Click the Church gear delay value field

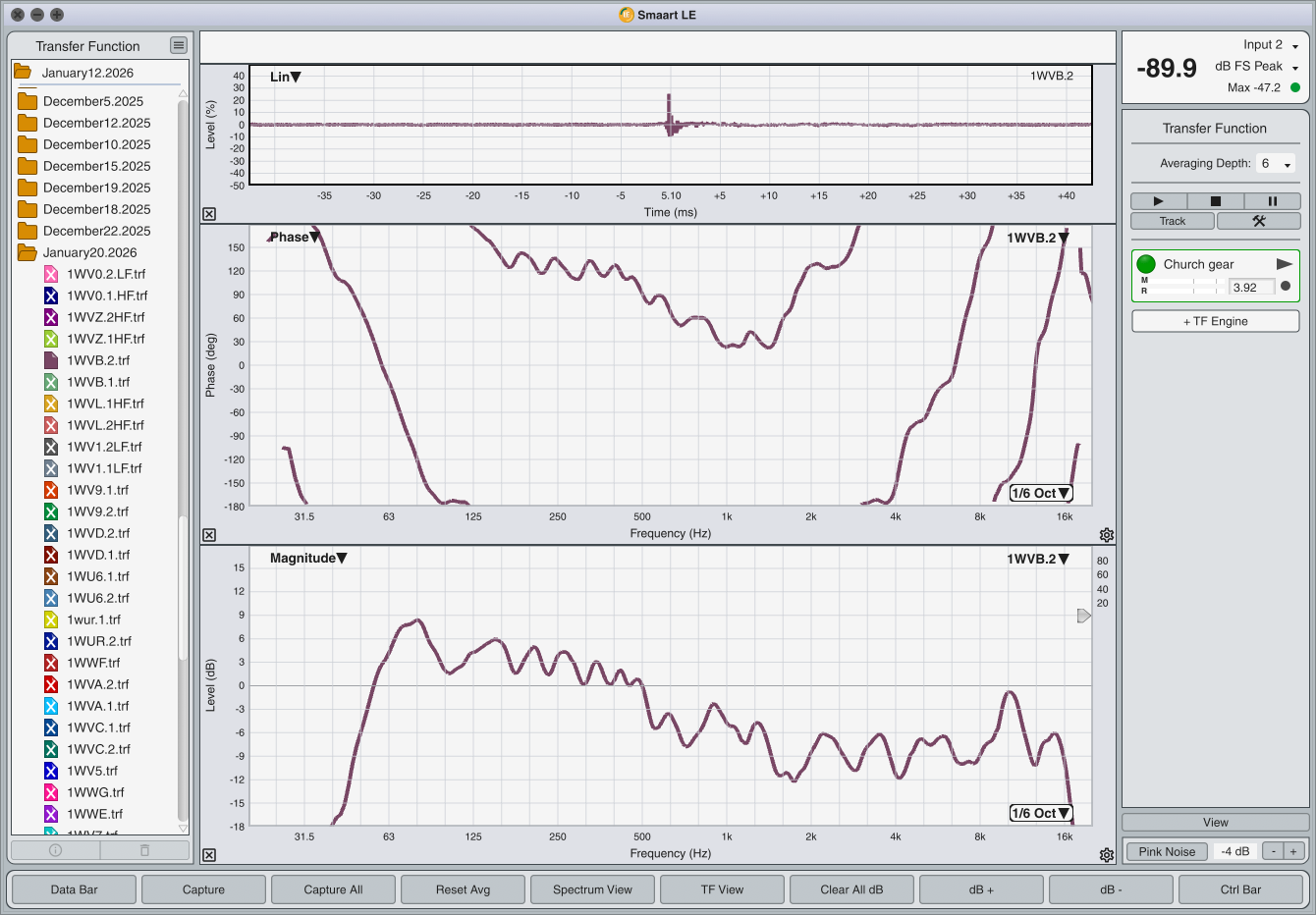point(1251,287)
